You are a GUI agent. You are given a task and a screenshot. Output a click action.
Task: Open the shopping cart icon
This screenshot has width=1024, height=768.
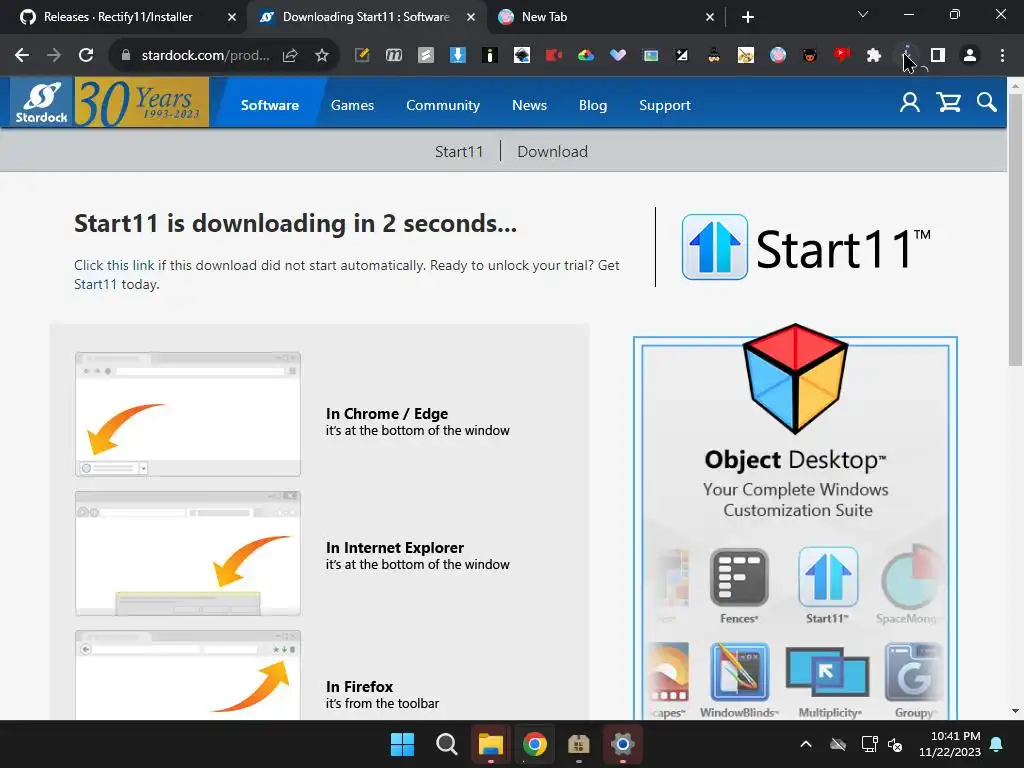(x=948, y=103)
